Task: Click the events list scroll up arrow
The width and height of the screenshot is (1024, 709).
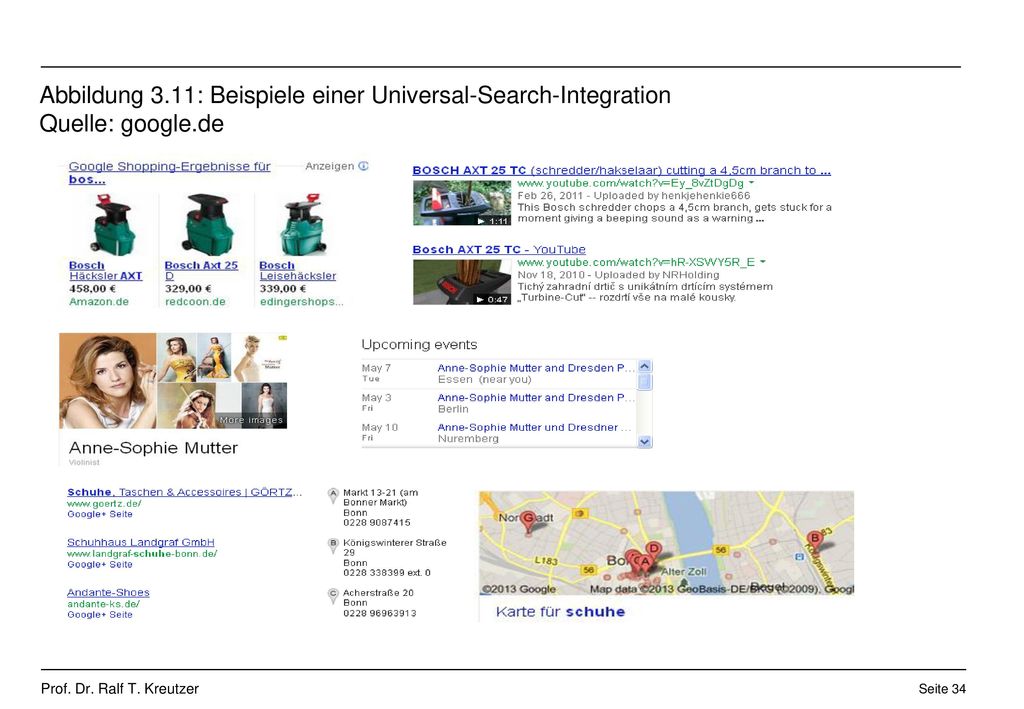Action: 645,366
